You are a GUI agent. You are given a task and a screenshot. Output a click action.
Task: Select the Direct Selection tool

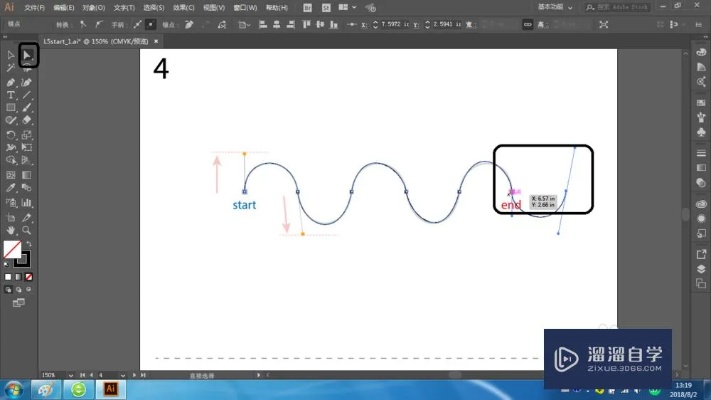pyautogui.click(x=27, y=55)
